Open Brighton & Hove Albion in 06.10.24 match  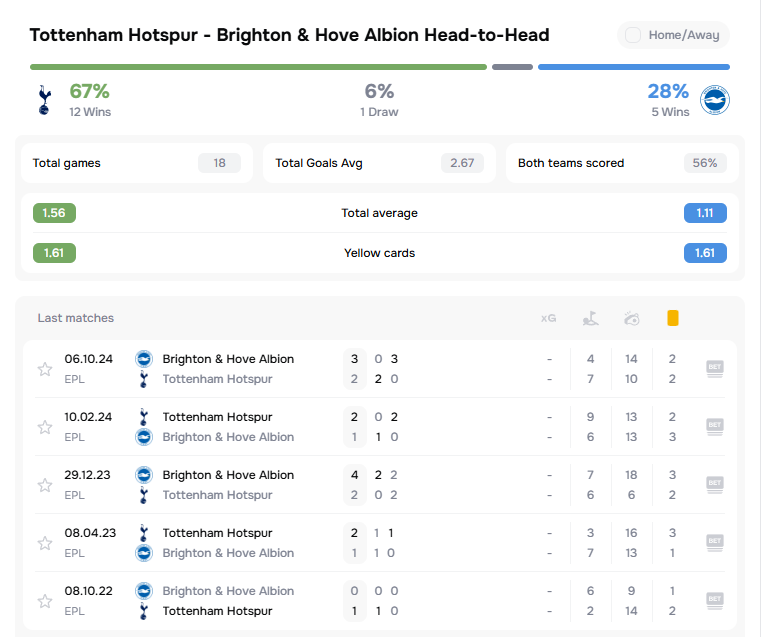[228, 359]
